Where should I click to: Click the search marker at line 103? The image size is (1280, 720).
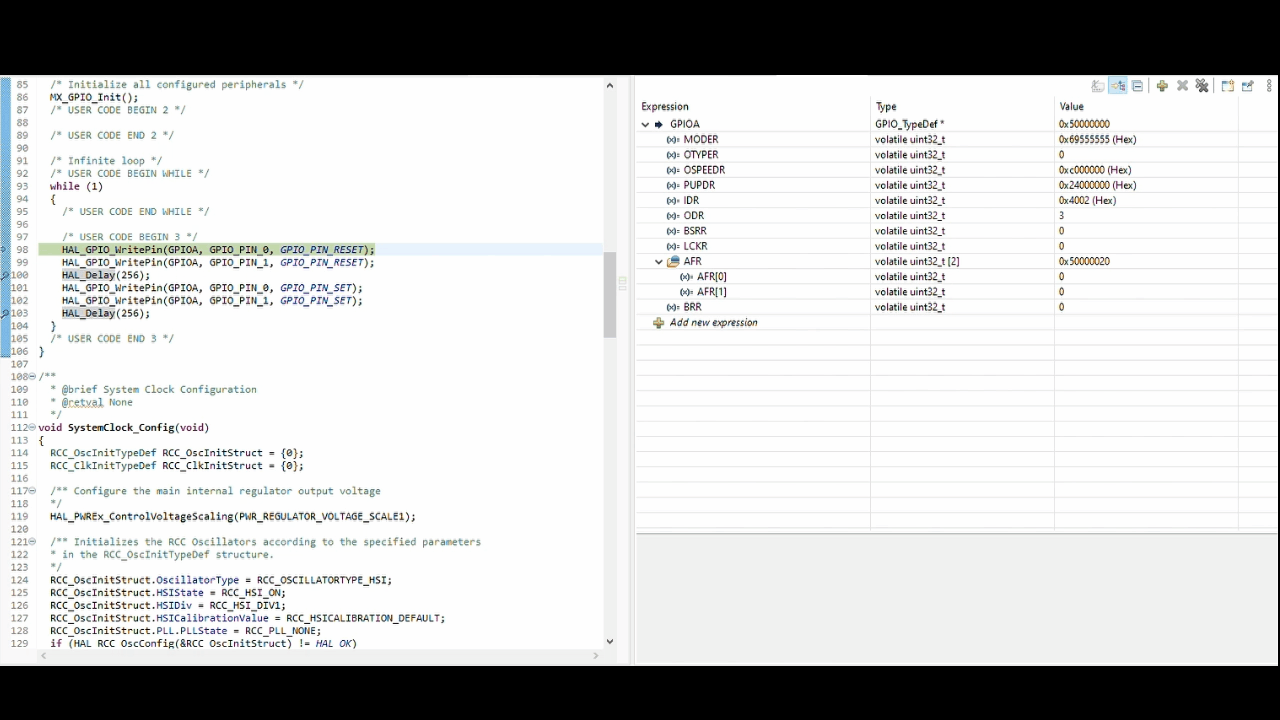5,313
